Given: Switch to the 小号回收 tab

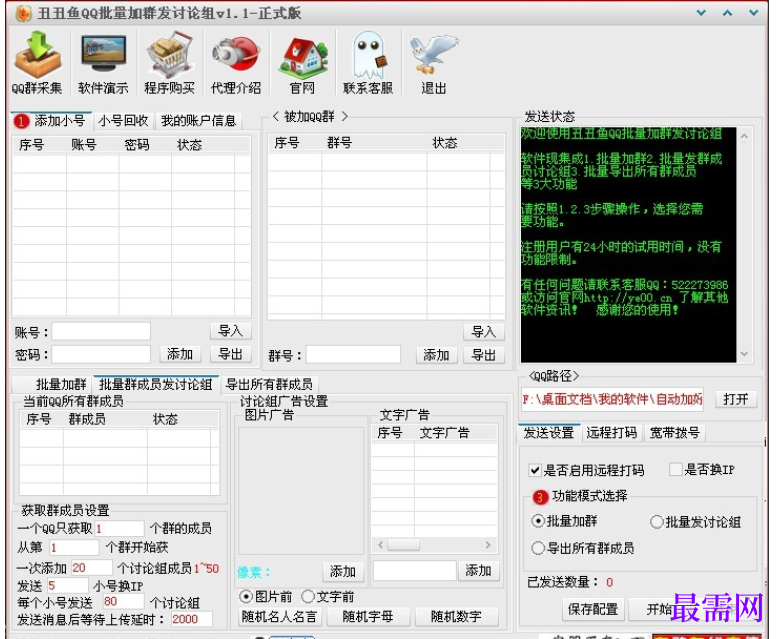Looking at the screenshot, I should [x=123, y=121].
